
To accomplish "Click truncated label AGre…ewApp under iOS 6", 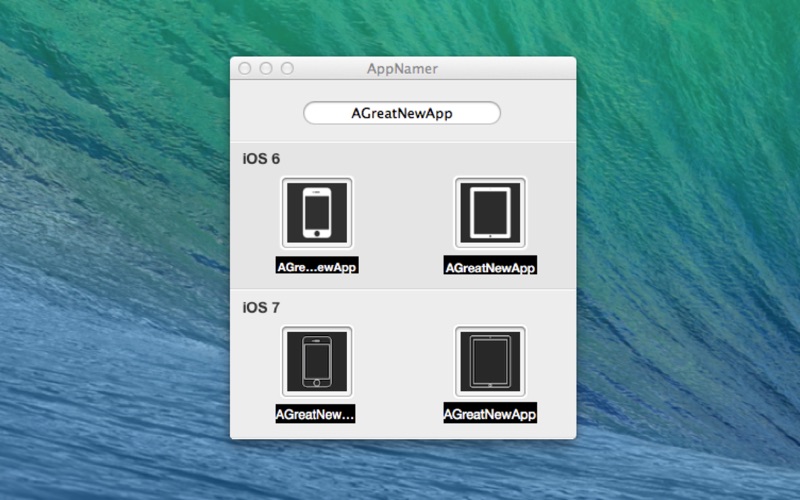I will pos(317,265).
